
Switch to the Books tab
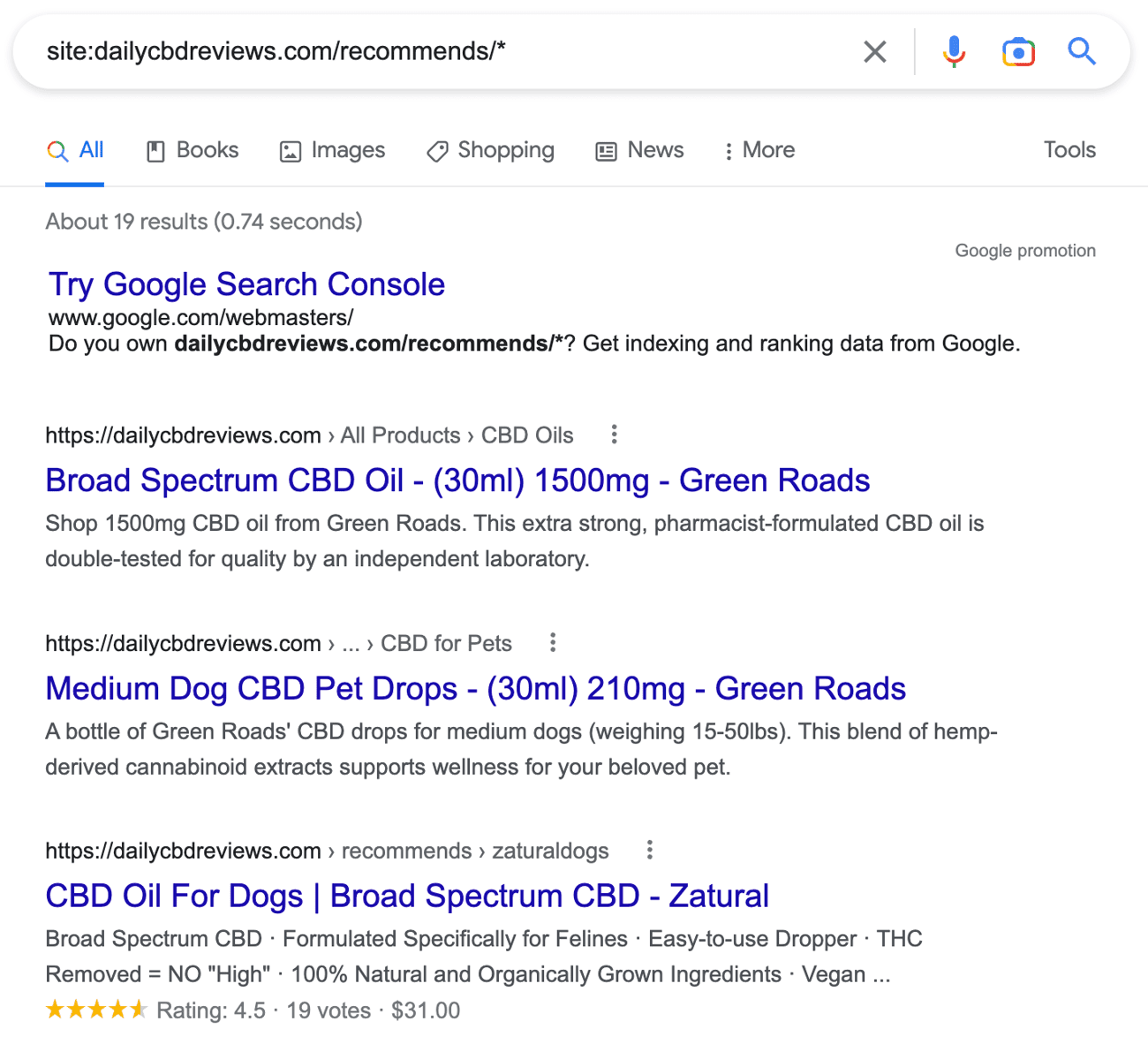(x=193, y=151)
